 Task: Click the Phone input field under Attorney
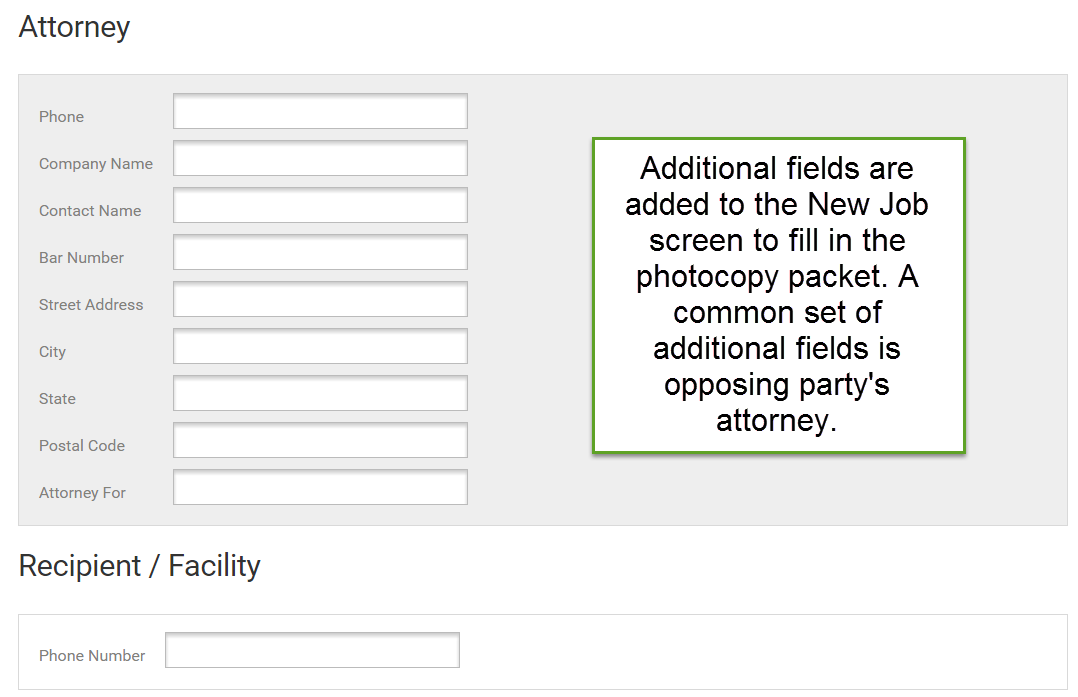point(319,111)
